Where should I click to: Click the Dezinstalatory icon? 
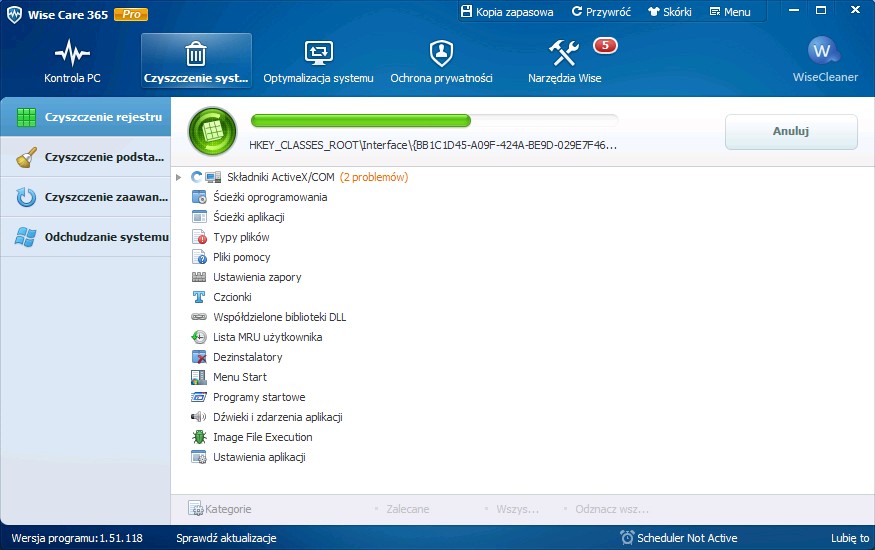(199, 357)
